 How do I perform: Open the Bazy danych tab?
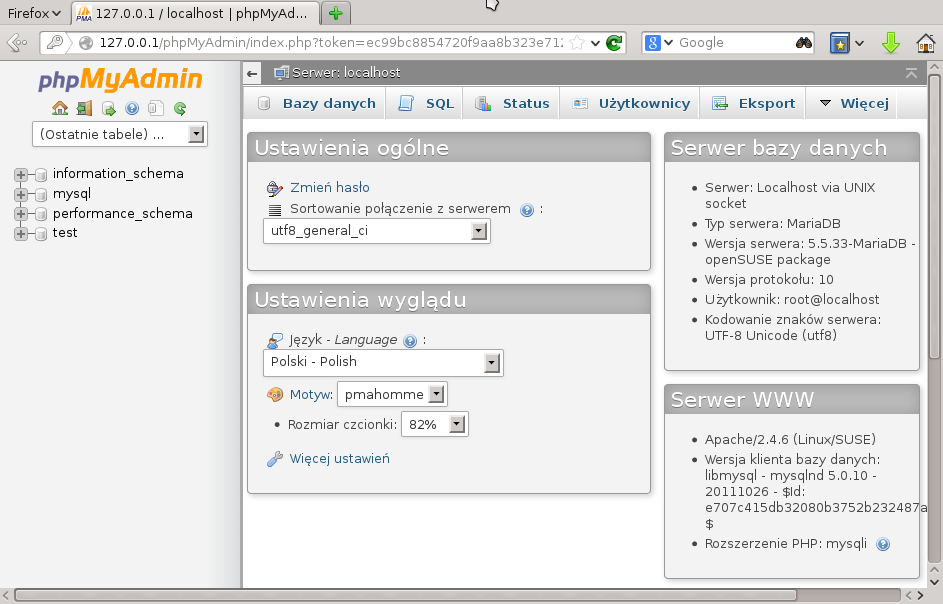point(317,103)
